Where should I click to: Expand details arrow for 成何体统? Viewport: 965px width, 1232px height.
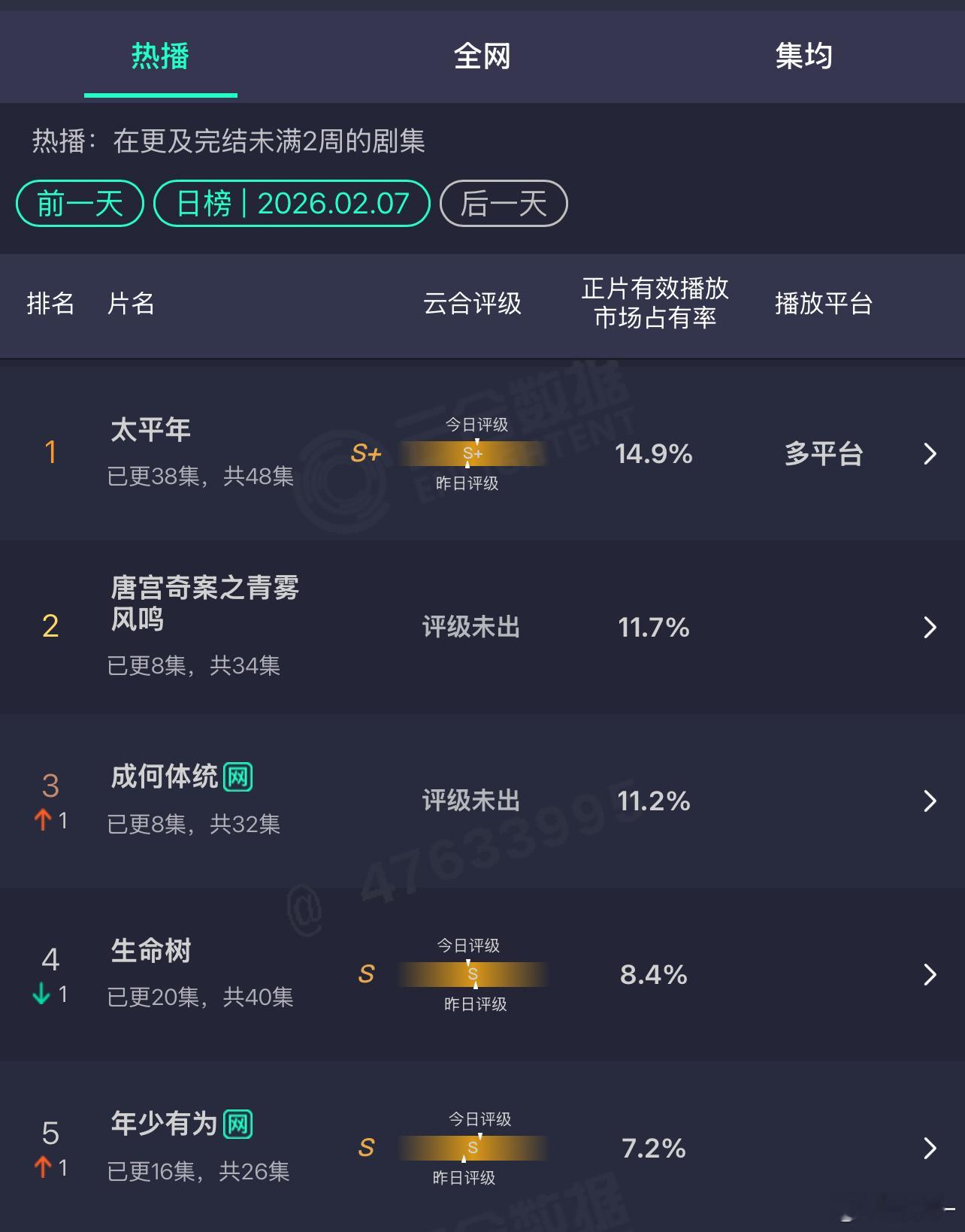pyautogui.click(x=930, y=801)
